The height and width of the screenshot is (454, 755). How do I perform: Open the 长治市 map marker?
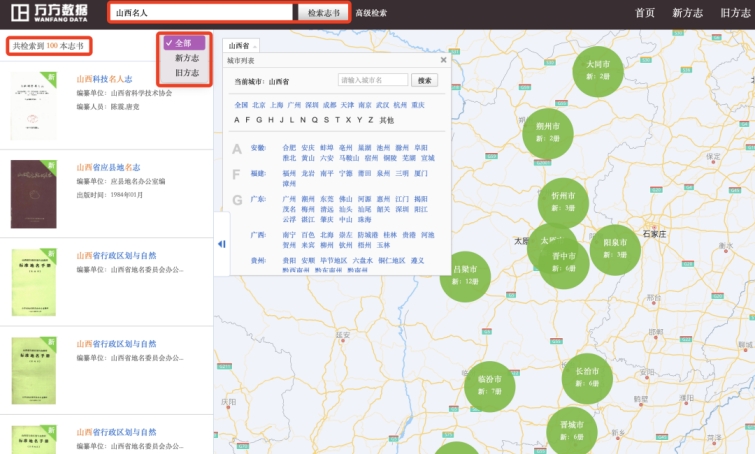587,377
